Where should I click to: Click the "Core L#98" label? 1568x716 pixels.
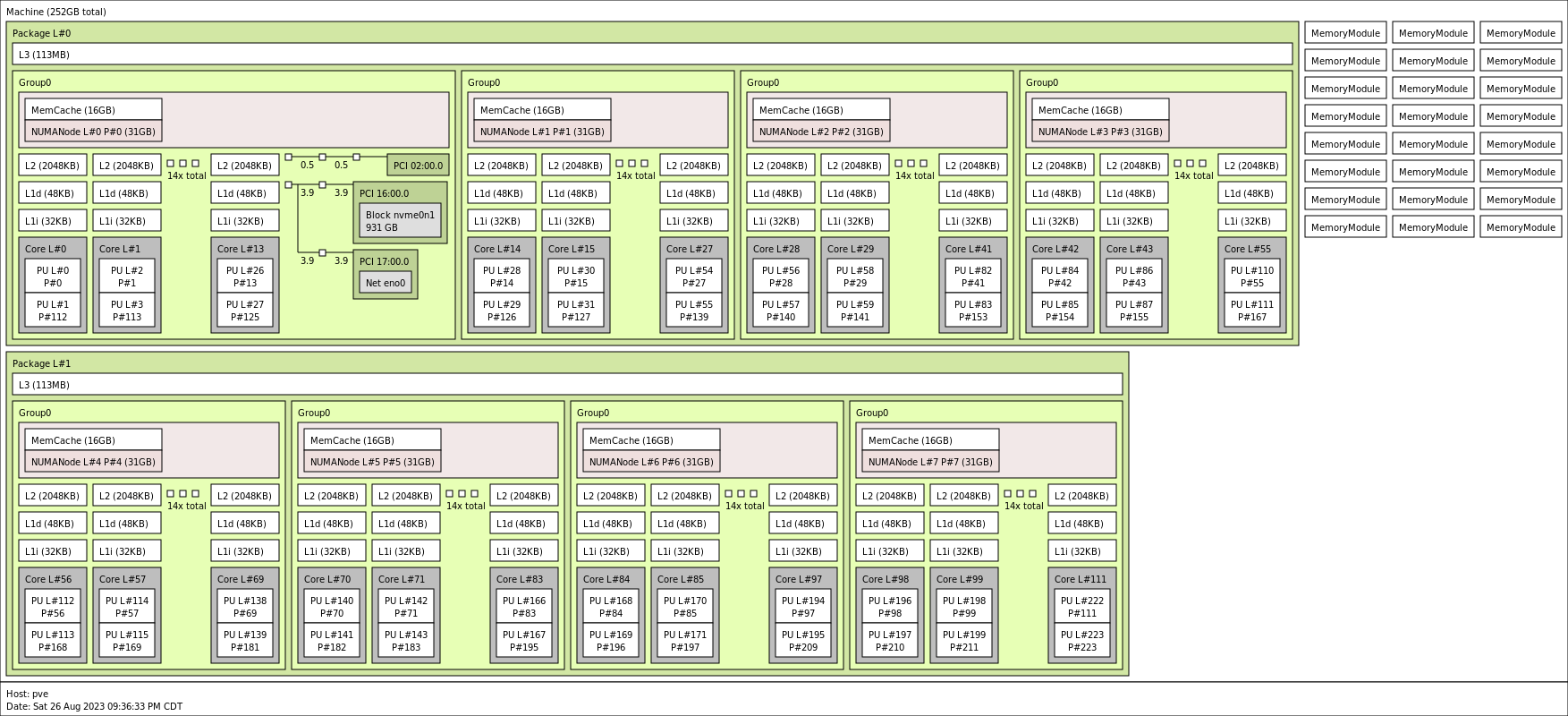[886, 580]
